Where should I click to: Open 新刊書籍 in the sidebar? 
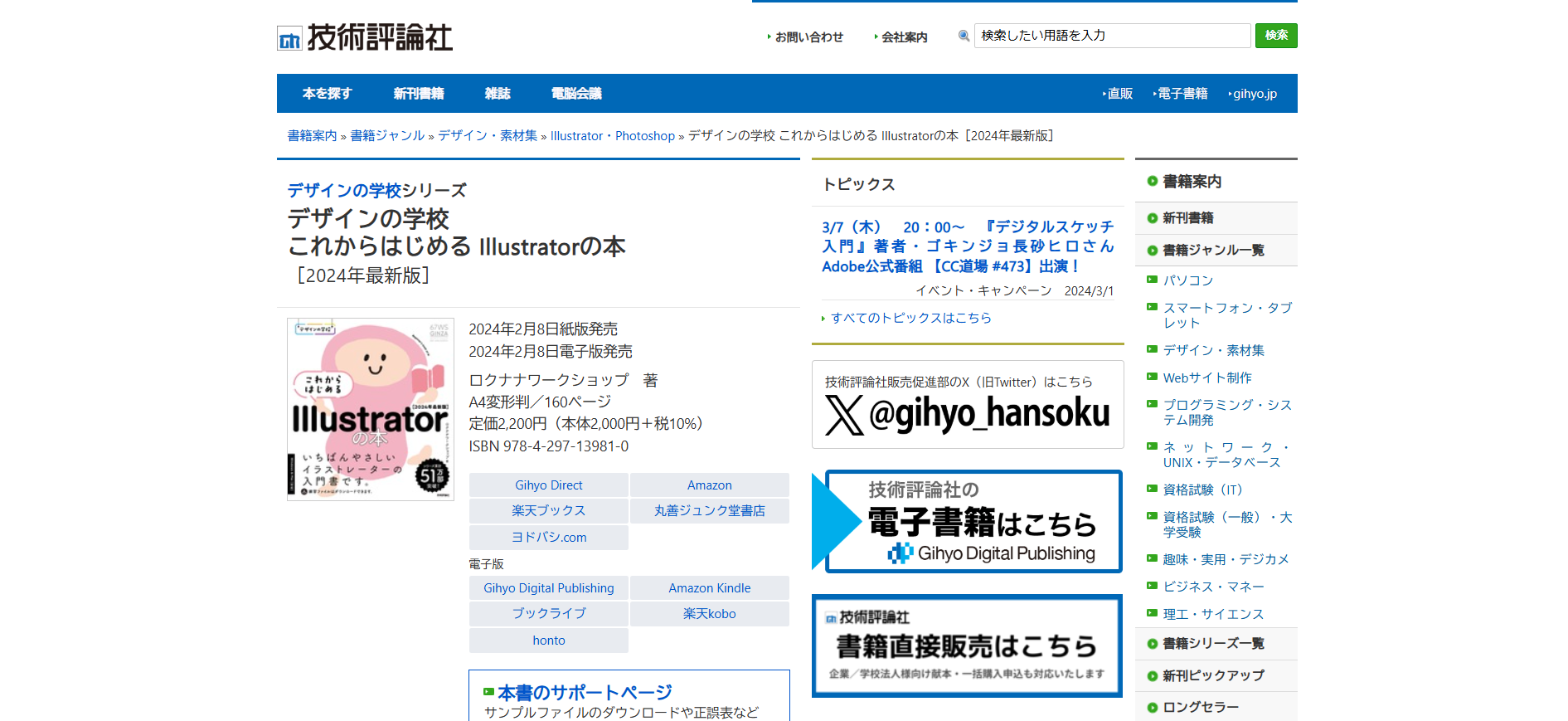click(1187, 218)
